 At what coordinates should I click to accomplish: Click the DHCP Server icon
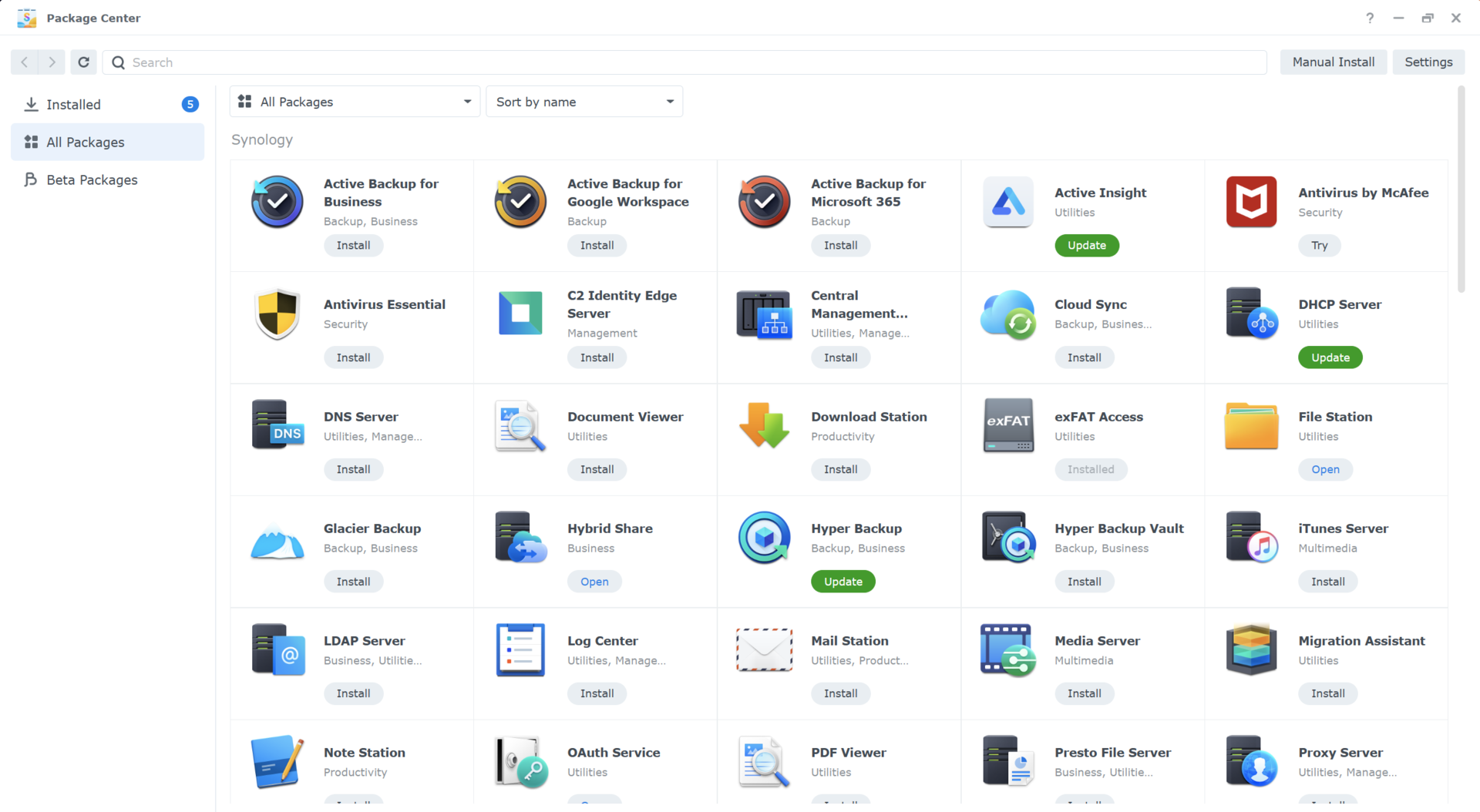click(x=1251, y=314)
